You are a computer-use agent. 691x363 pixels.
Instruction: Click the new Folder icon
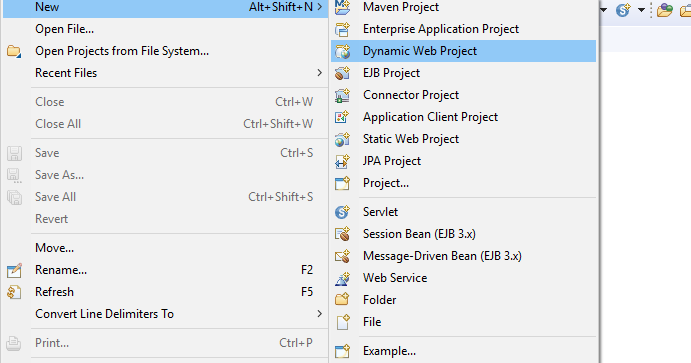coord(342,300)
